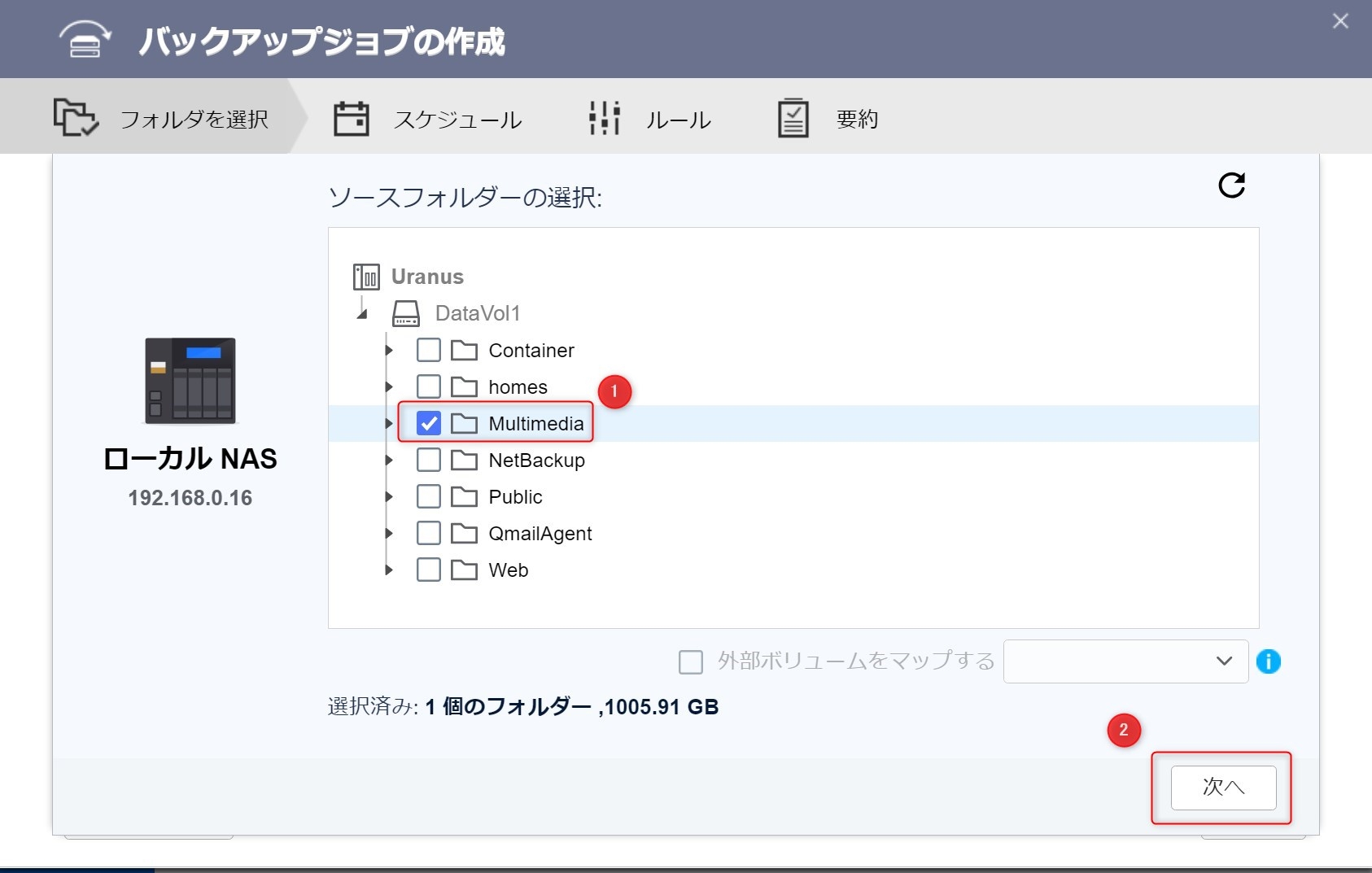Click the DataVol1 volume drive icon

(x=406, y=313)
